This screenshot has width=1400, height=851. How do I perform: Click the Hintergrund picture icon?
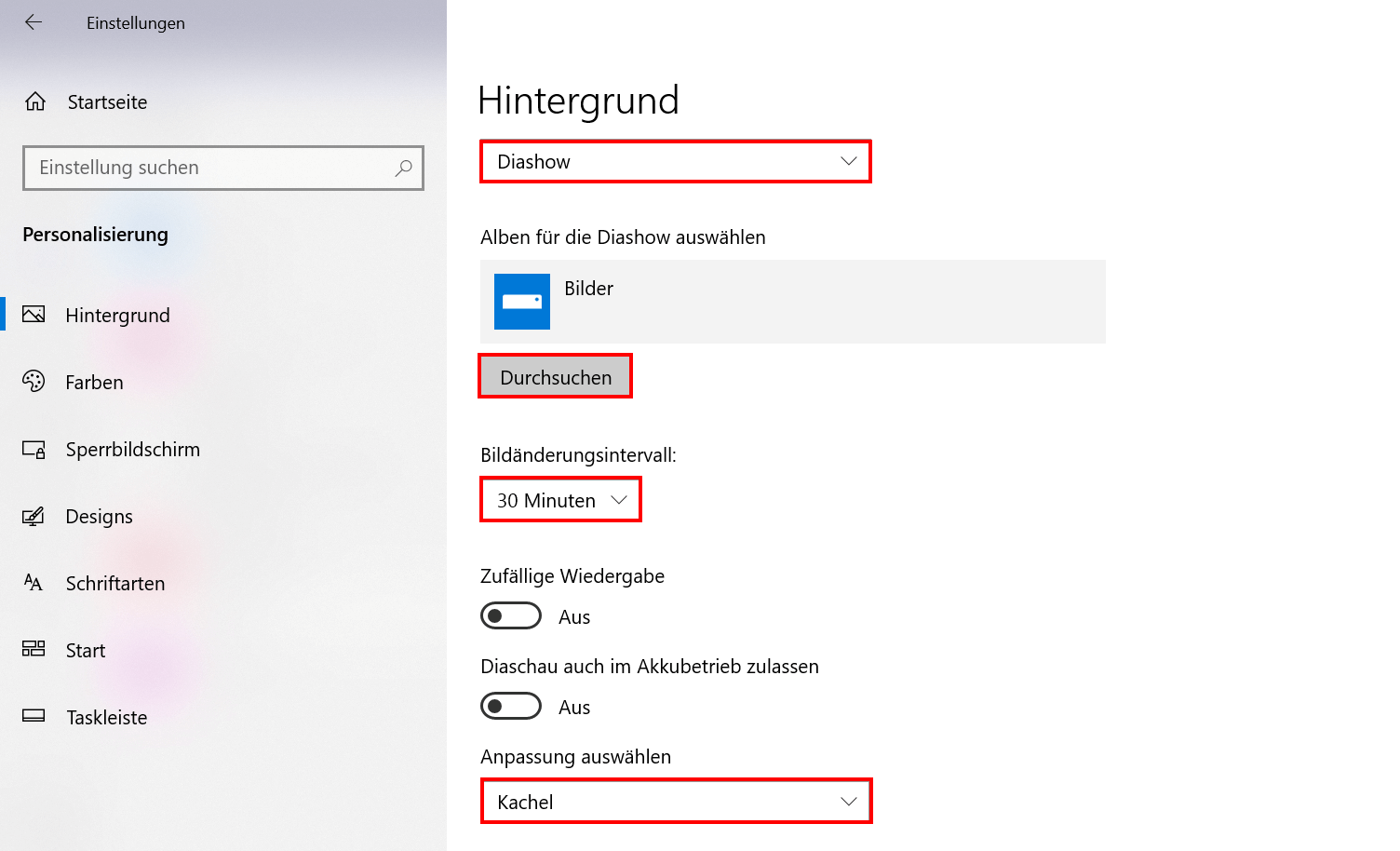coord(34,315)
